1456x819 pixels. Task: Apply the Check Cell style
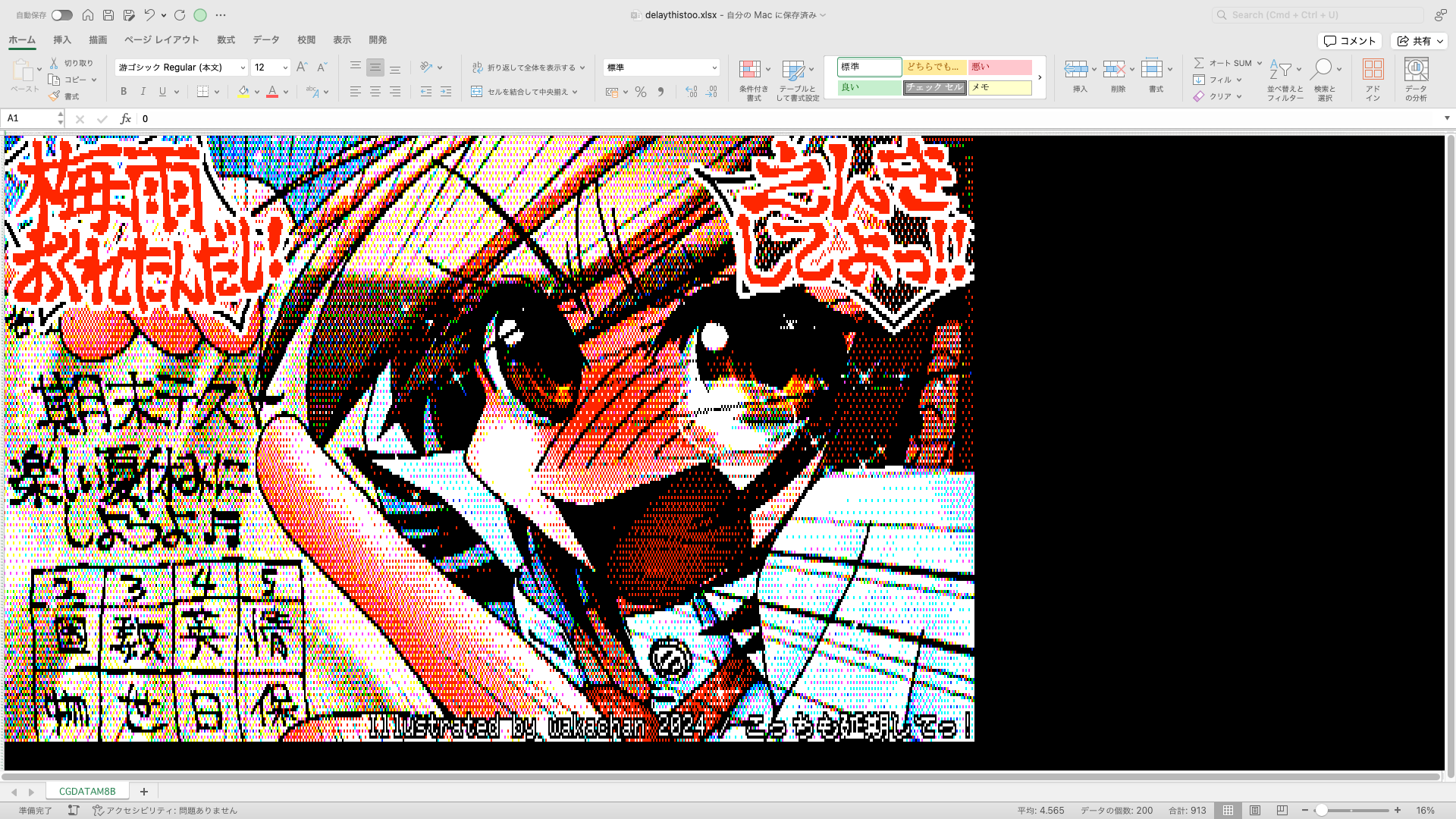tap(934, 88)
